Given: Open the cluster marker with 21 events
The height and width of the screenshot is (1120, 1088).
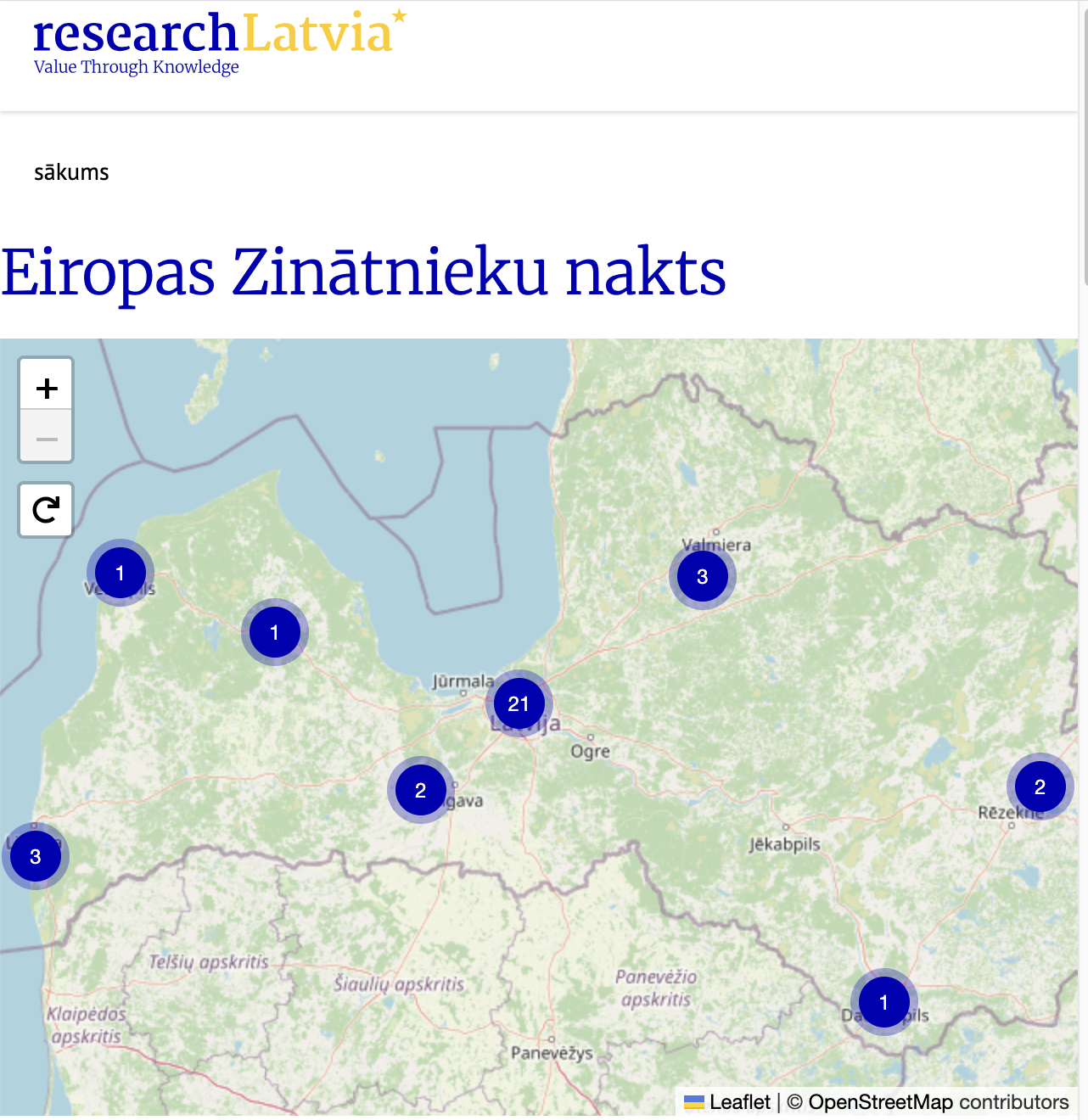Looking at the screenshot, I should tap(519, 703).
